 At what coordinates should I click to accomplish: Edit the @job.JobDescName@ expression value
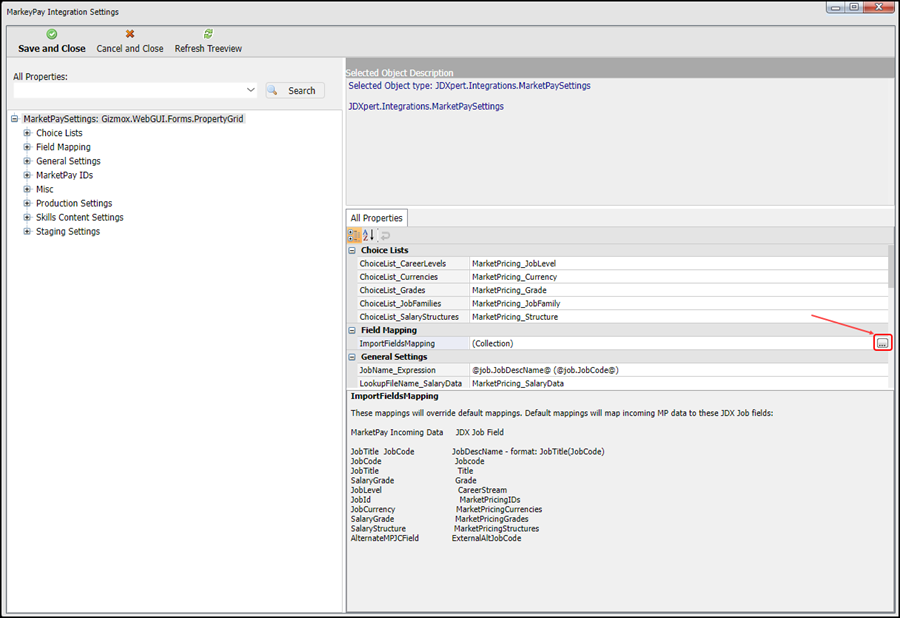click(x=679, y=370)
